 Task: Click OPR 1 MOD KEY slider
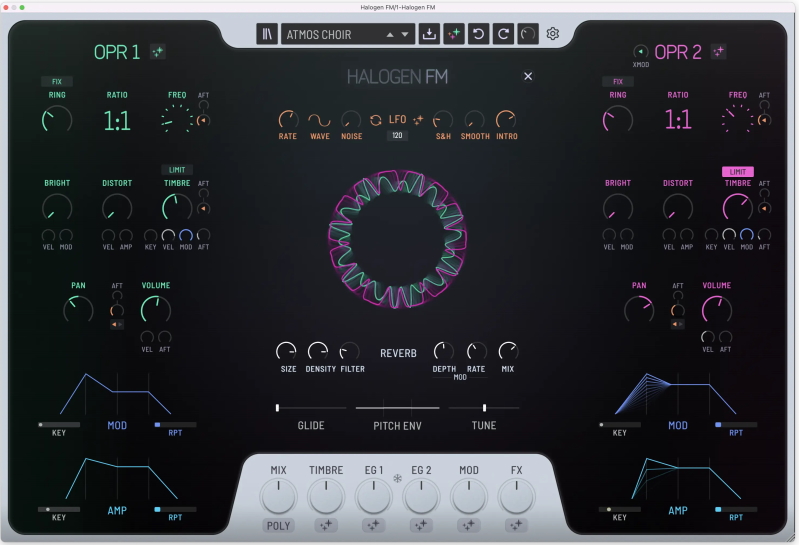(59, 424)
